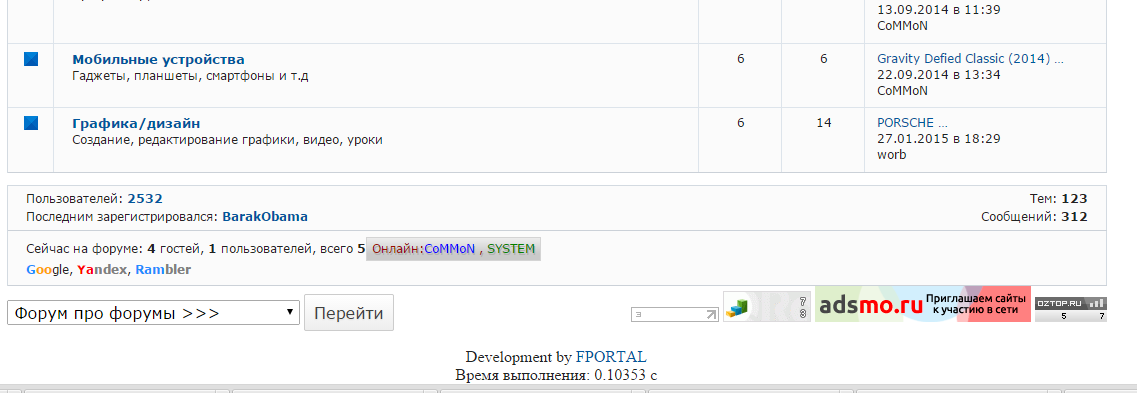Click the Google search engine link
Screen dimensions: 1137x393
48,270
